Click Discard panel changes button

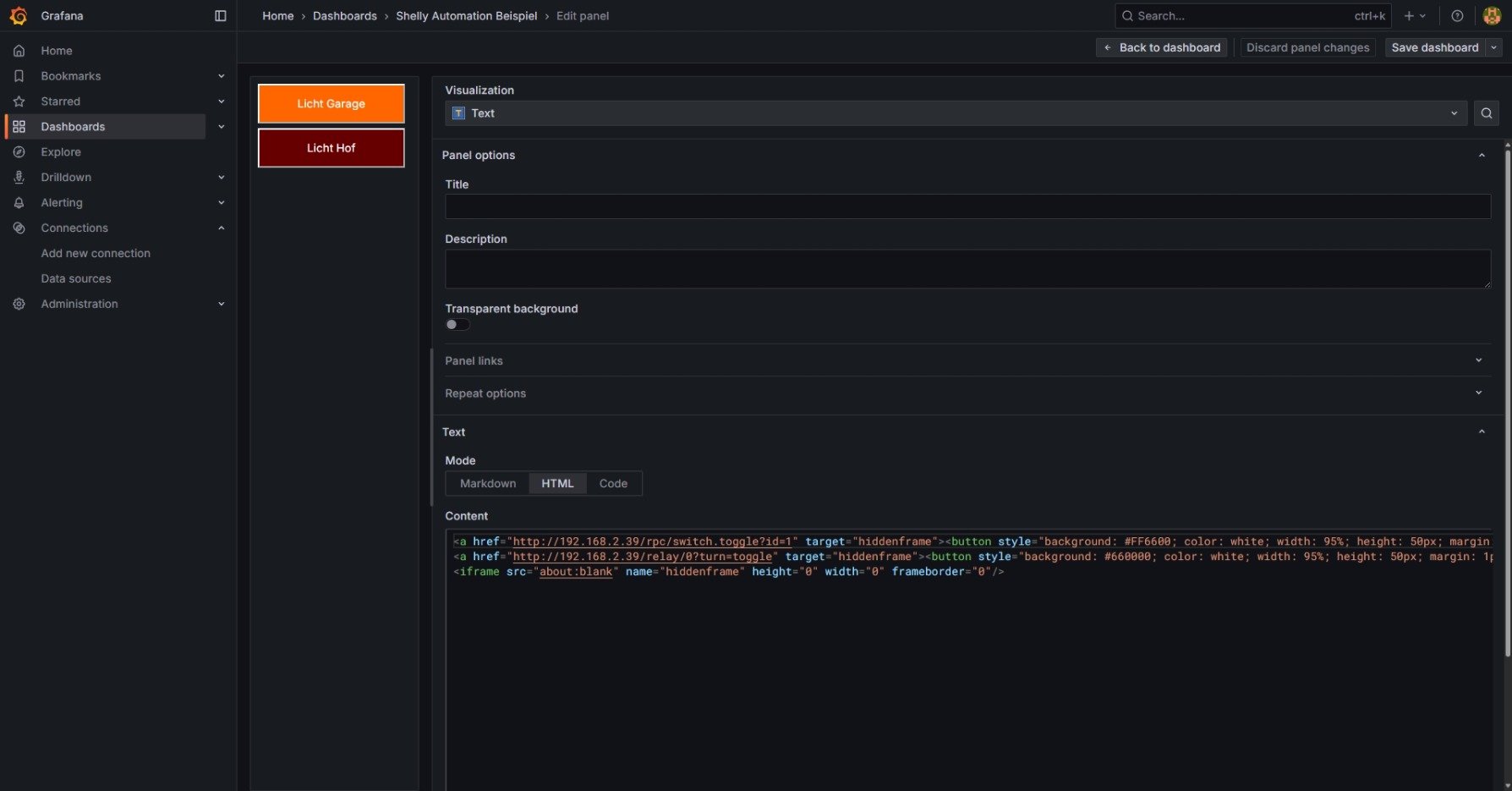(x=1307, y=47)
